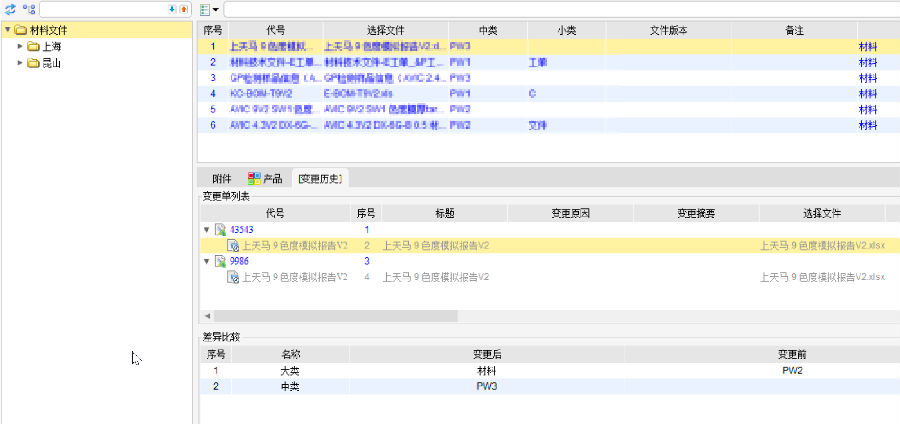Collapse the 43543 change order row
The image size is (900, 424).
[207, 230]
